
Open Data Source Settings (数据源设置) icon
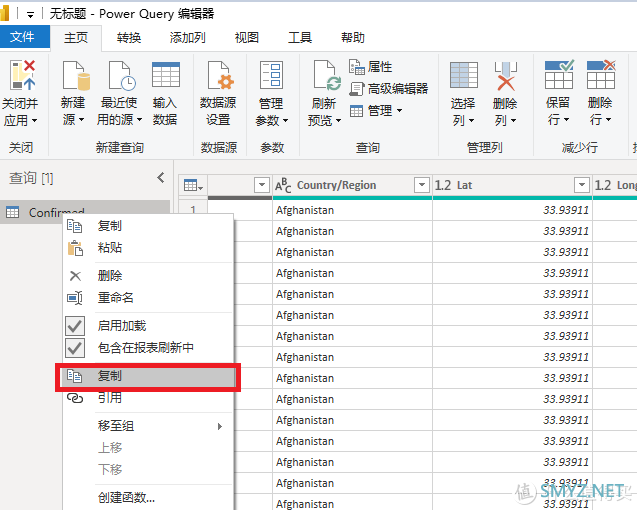[220, 75]
